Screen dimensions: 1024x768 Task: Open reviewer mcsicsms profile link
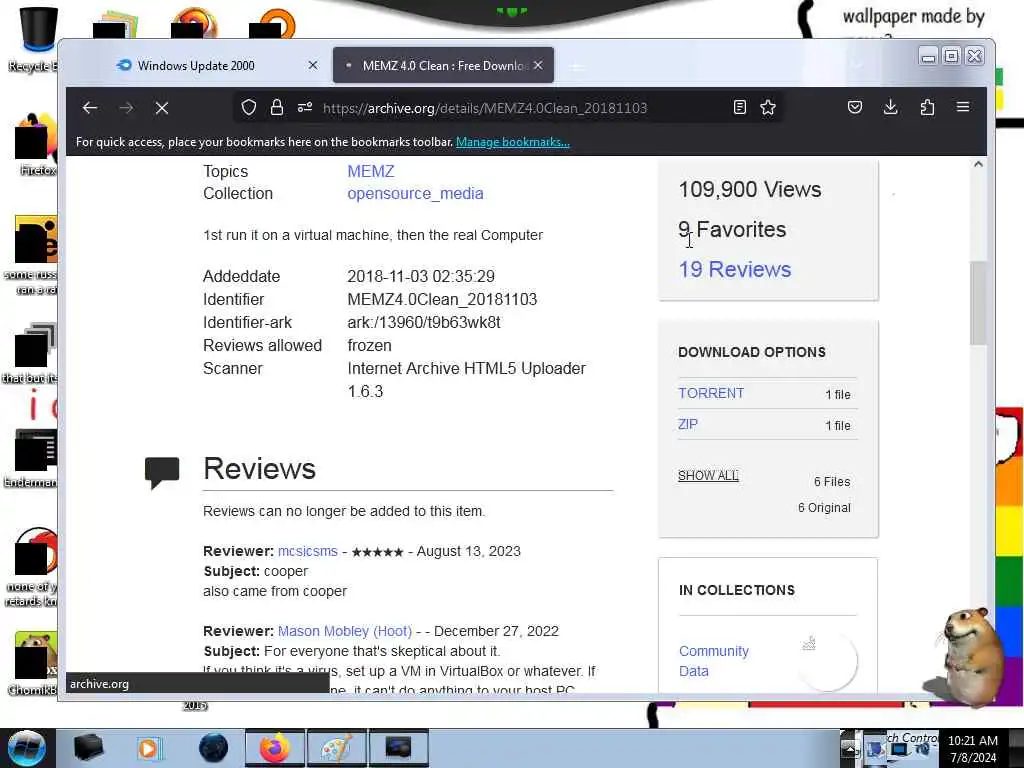click(x=308, y=551)
